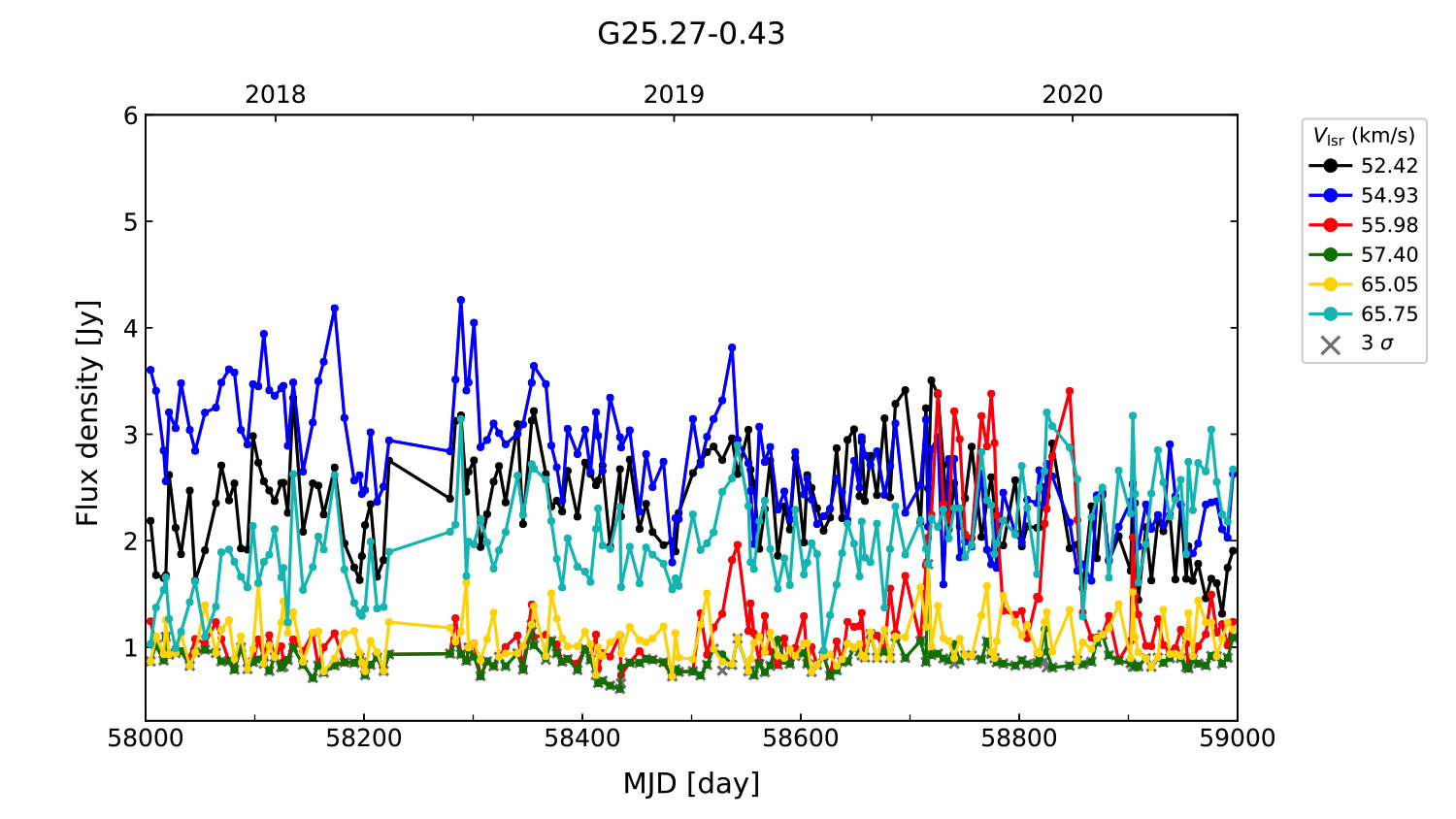1456x819 pixels.
Task: Select the 58400 x-axis tick label
Action: [582, 738]
